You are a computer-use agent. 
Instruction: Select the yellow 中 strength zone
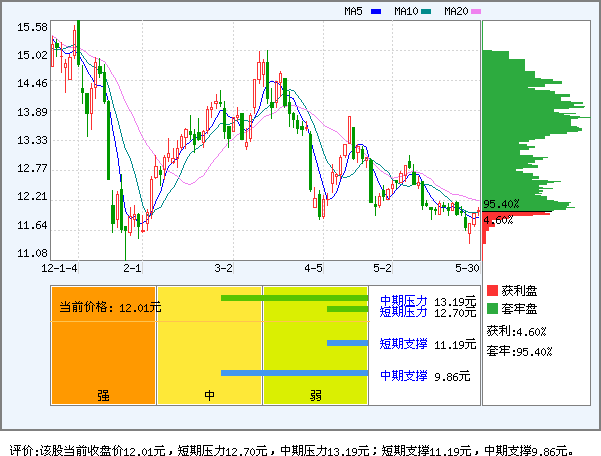click(x=209, y=345)
